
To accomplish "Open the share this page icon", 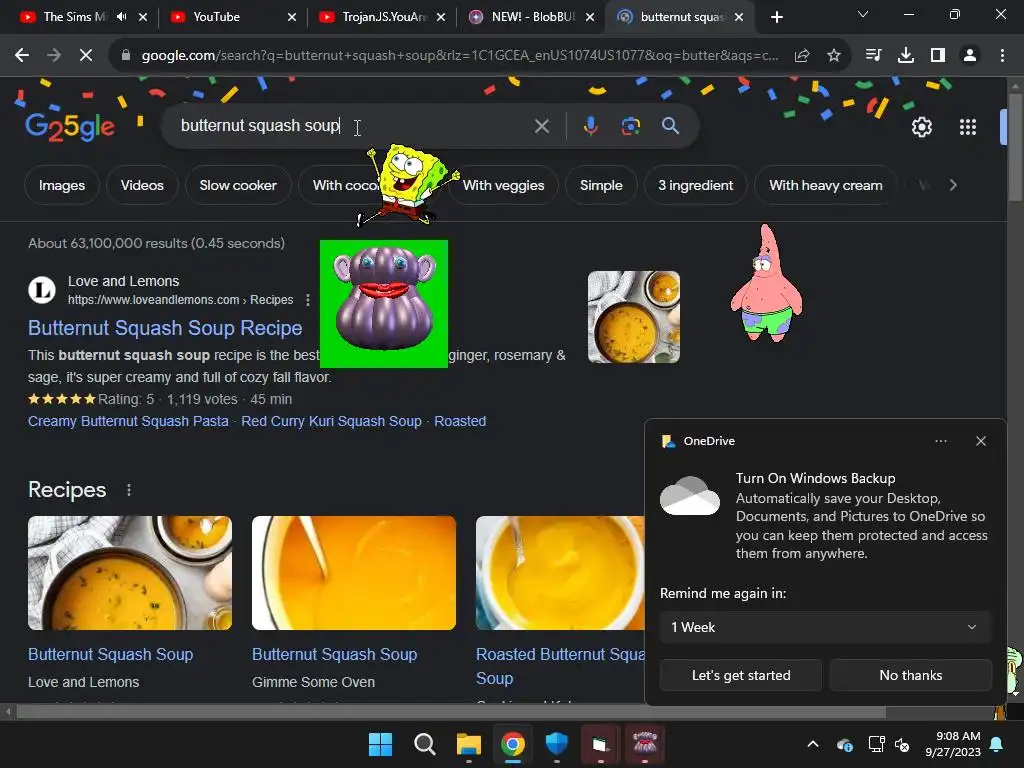I will pos(802,56).
